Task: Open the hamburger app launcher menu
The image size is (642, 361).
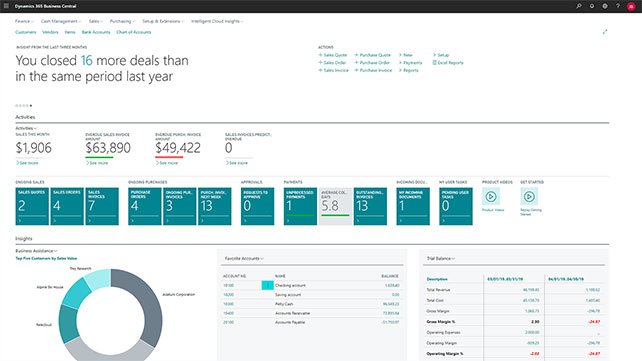Action: [6, 6]
